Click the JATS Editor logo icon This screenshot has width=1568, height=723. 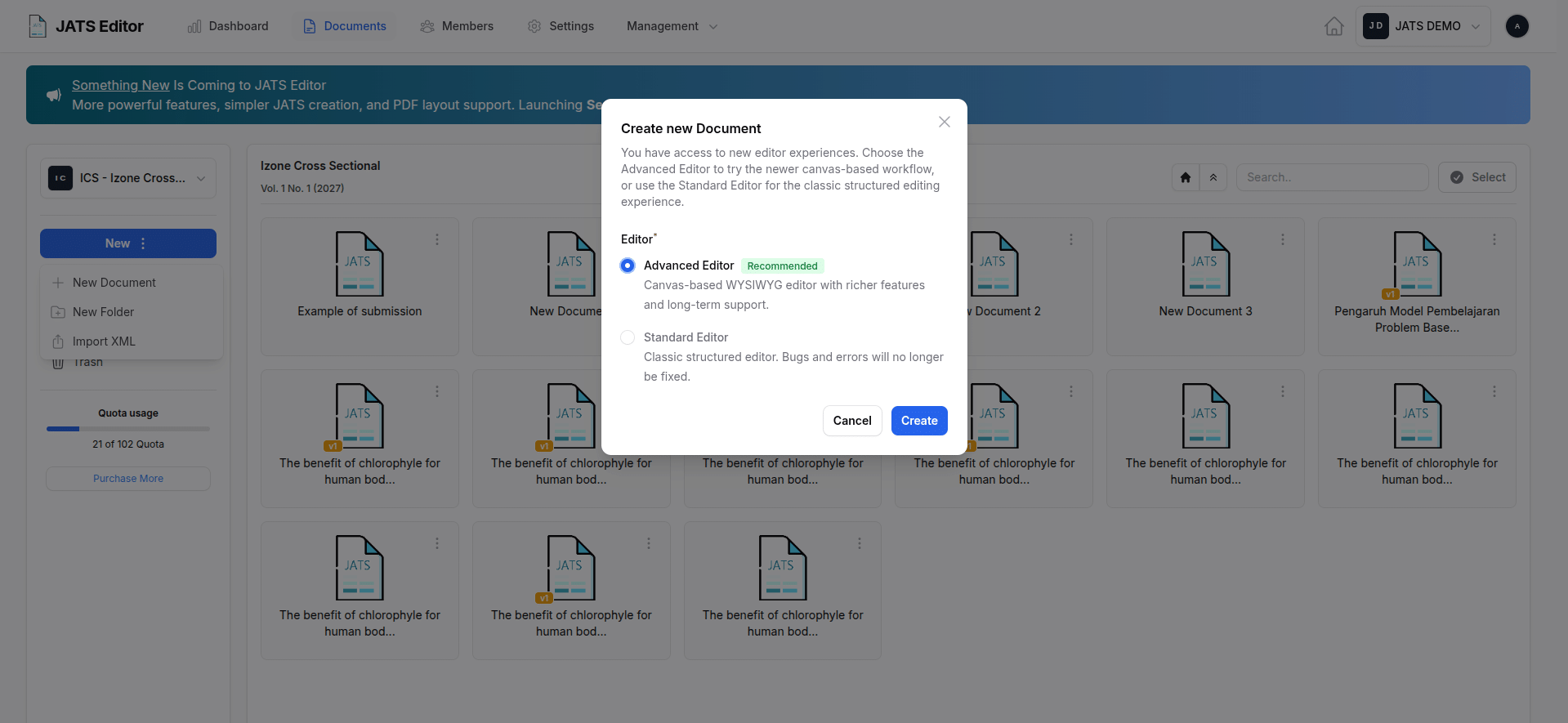click(x=38, y=26)
